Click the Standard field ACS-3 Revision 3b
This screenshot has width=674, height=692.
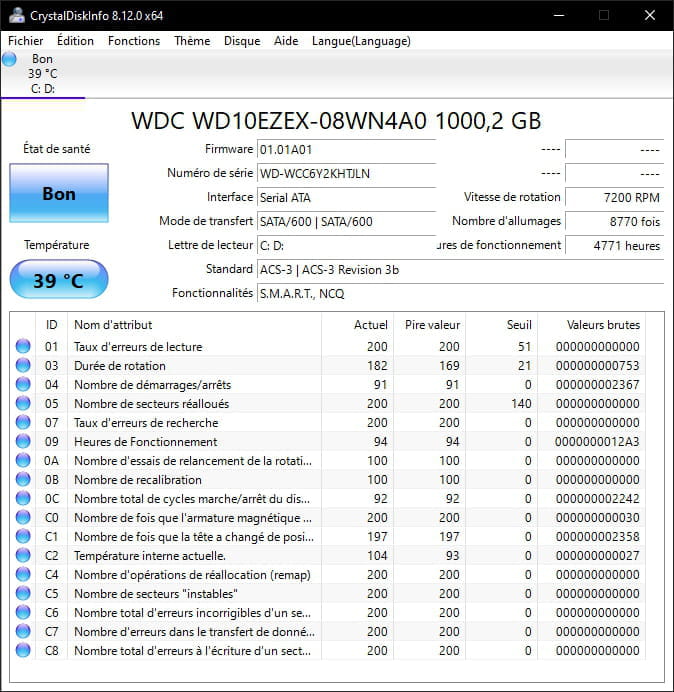point(460,270)
